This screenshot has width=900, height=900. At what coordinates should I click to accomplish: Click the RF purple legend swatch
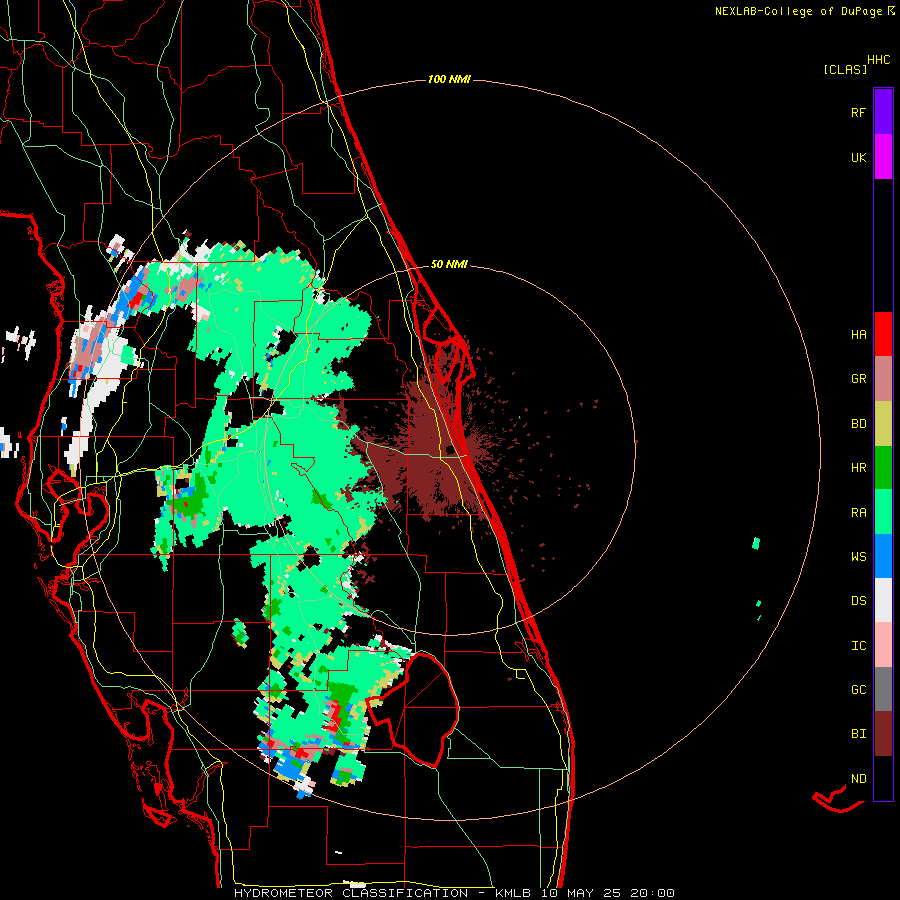pyautogui.click(x=883, y=112)
